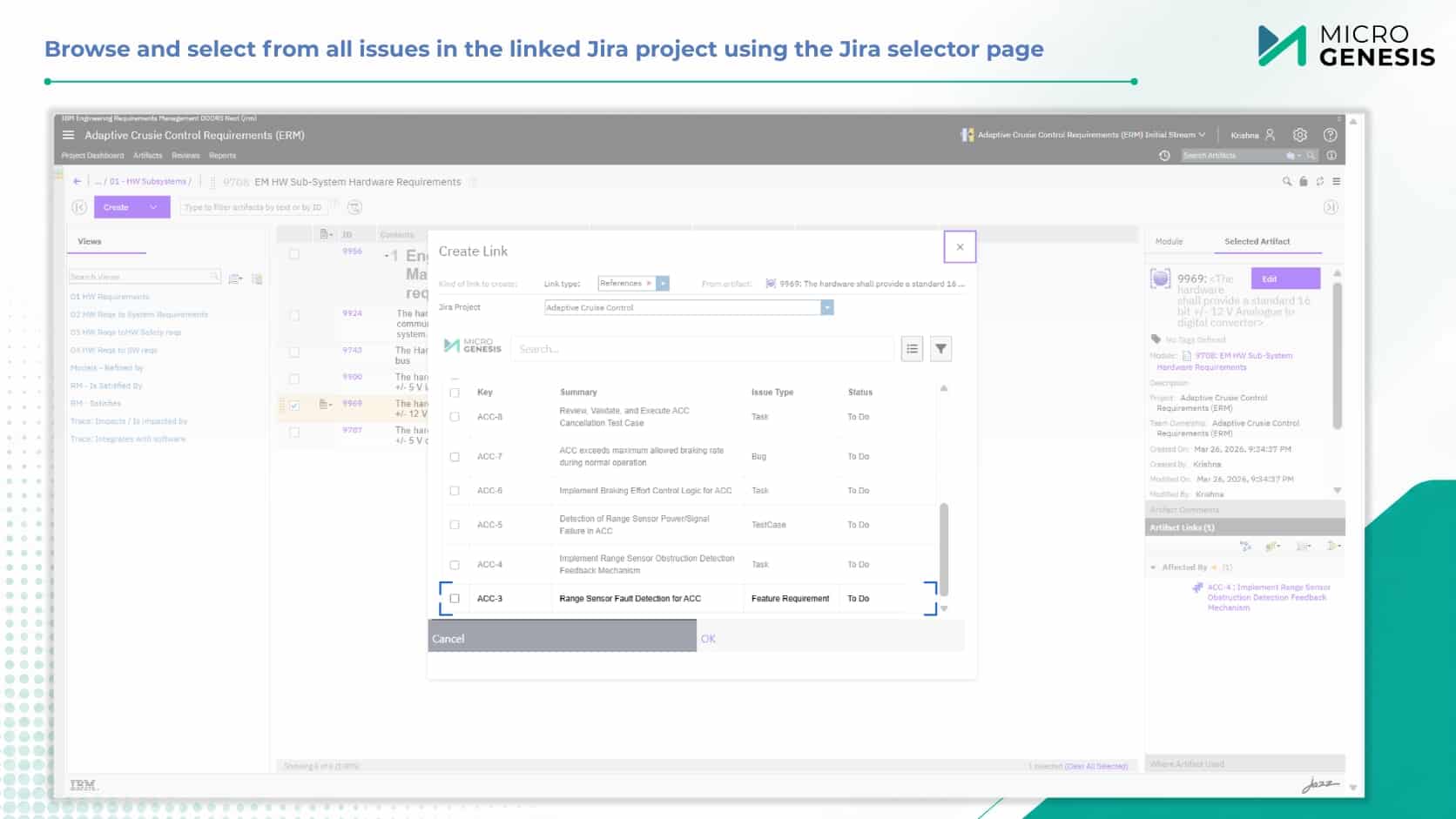Check the ACC-7 issue checkbox
1456x819 pixels.
(x=455, y=457)
